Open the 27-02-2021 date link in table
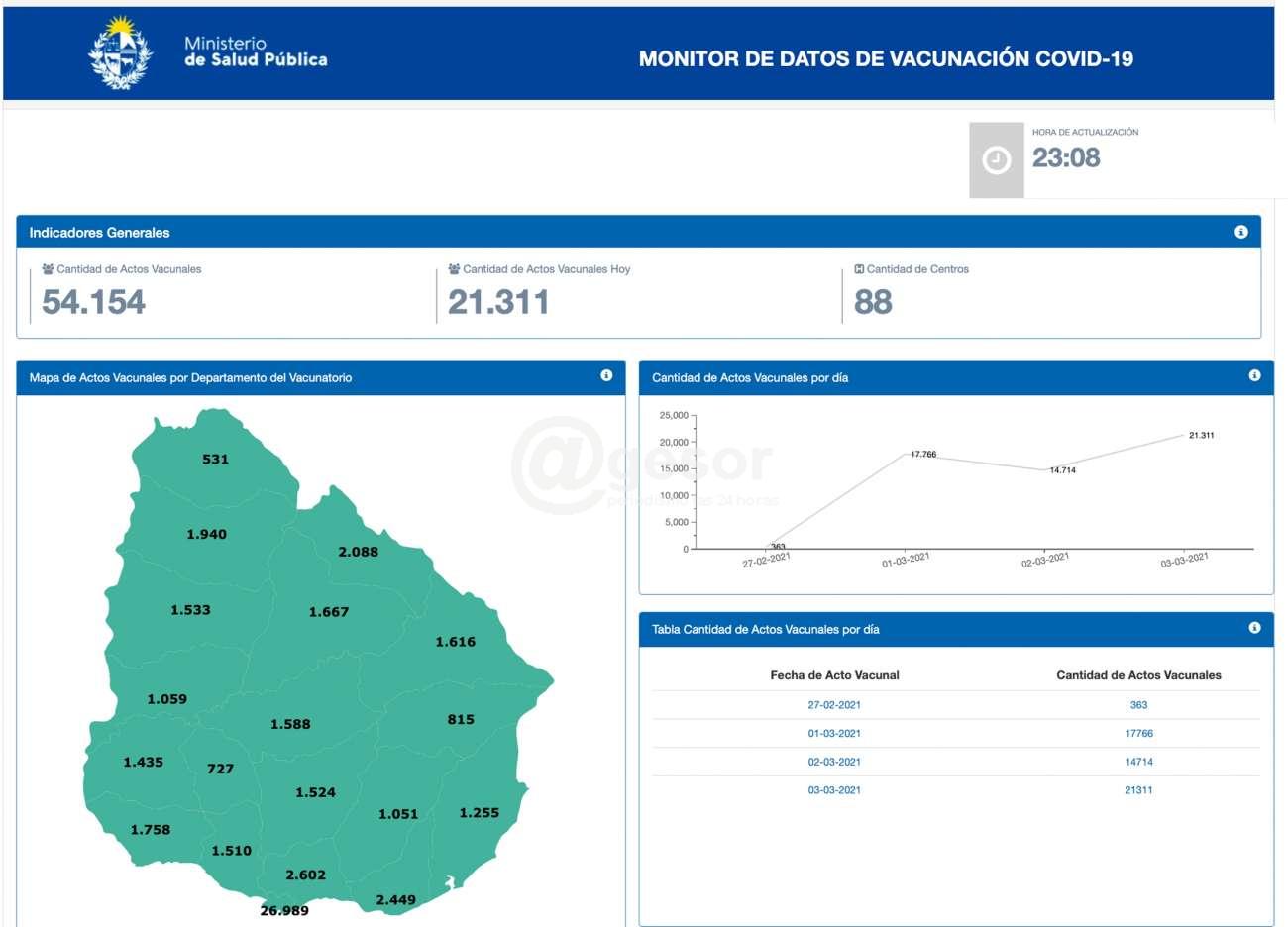The width and height of the screenshot is (1288, 927). (x=834, y=705)
